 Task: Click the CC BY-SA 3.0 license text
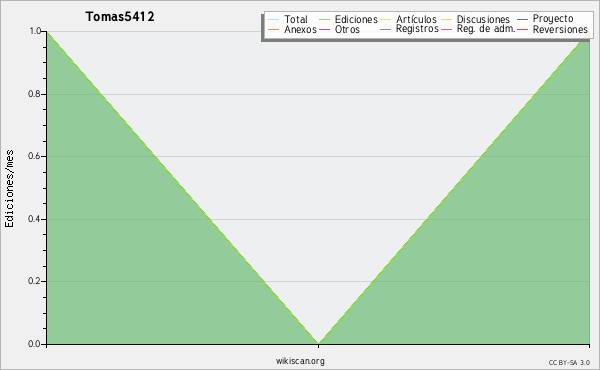pos(569,363)
